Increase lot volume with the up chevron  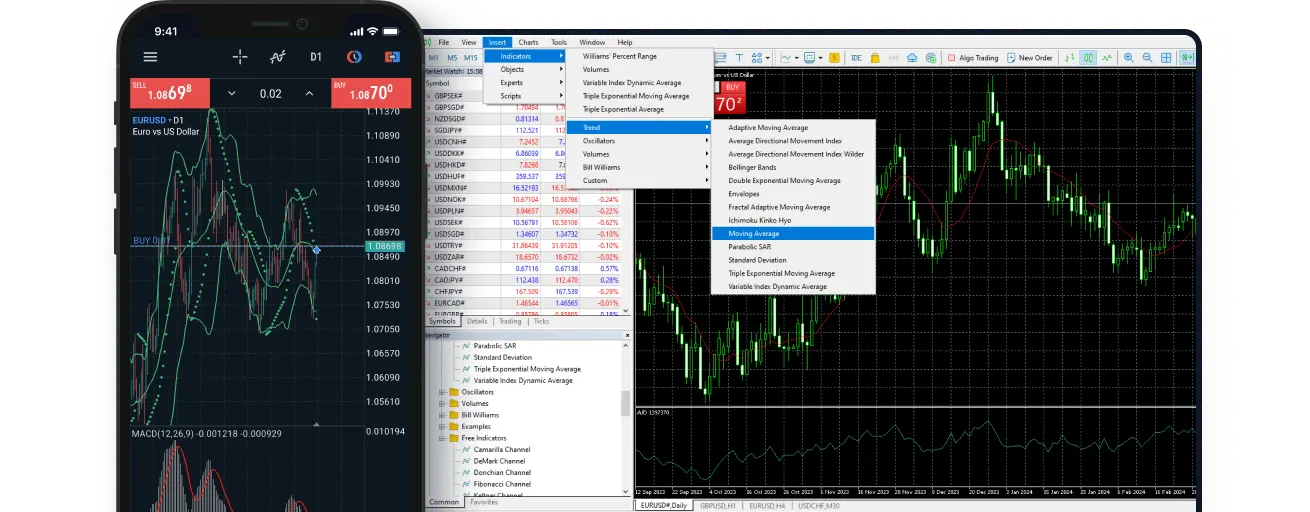pos(309,93)
